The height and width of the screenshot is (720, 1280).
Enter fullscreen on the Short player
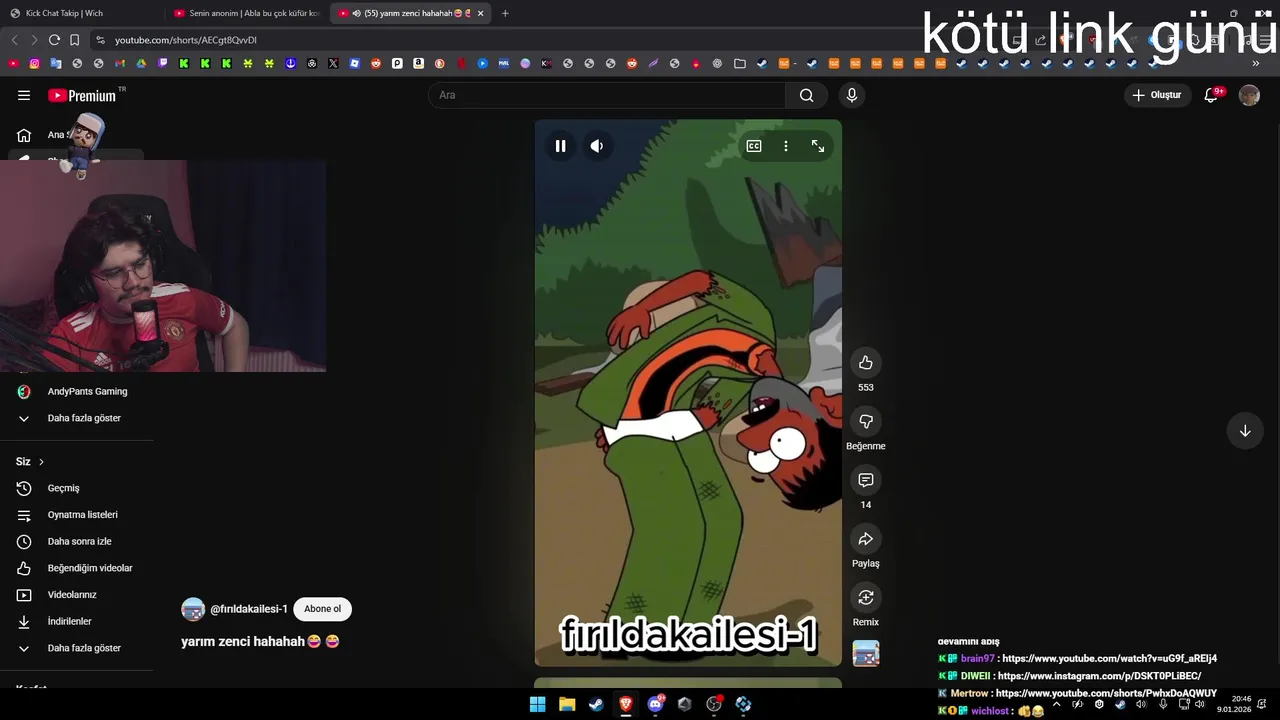818,146
